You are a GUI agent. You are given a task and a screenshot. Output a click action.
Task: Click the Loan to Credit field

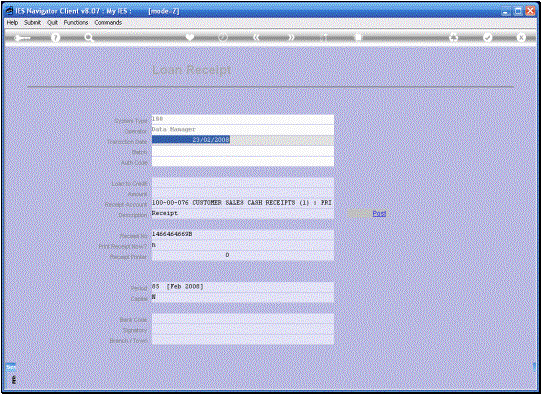[243, 183]
